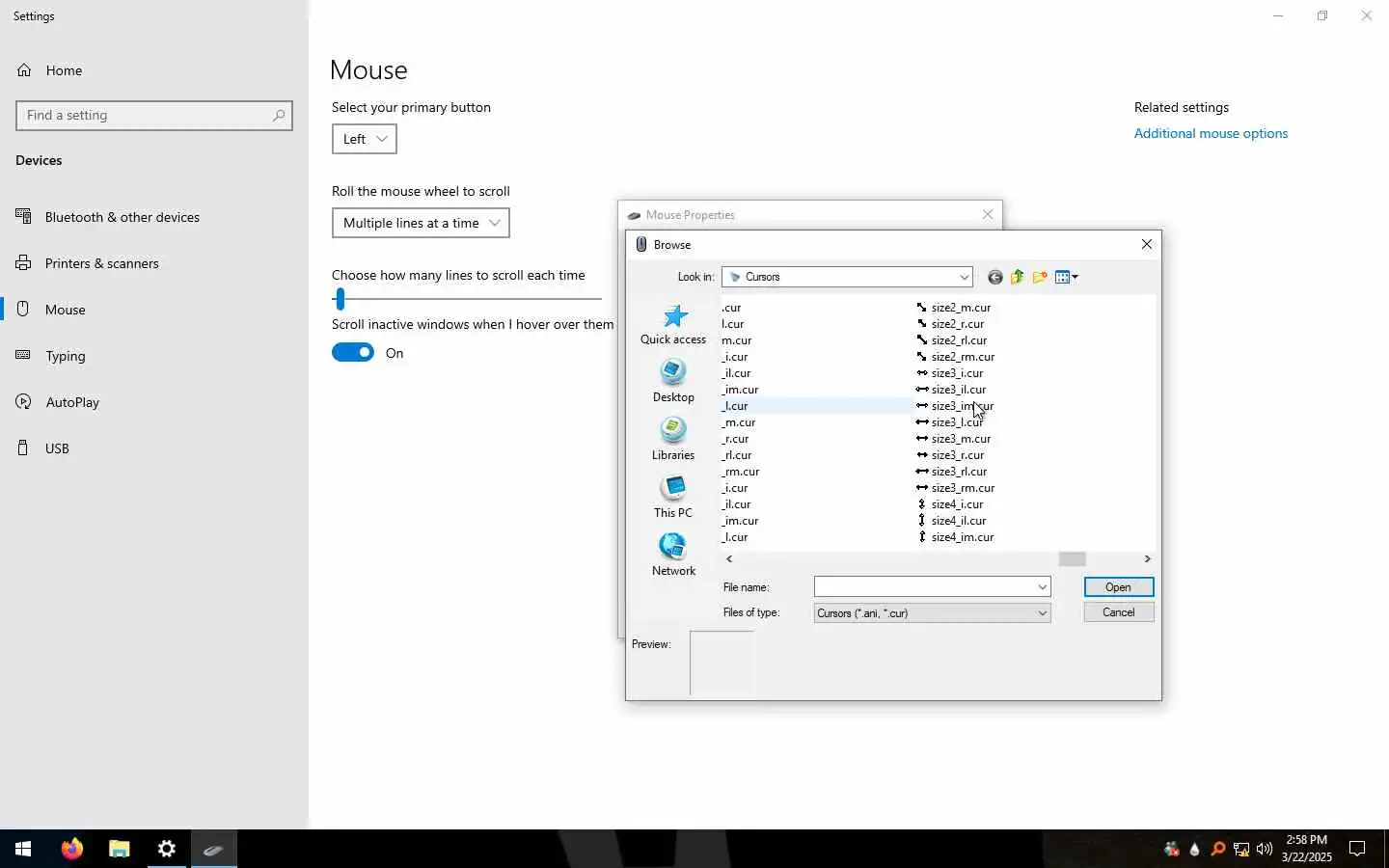Select the size2_r.cur cursor file
This screenshot has height=868, width=1389.
point(950,324)
